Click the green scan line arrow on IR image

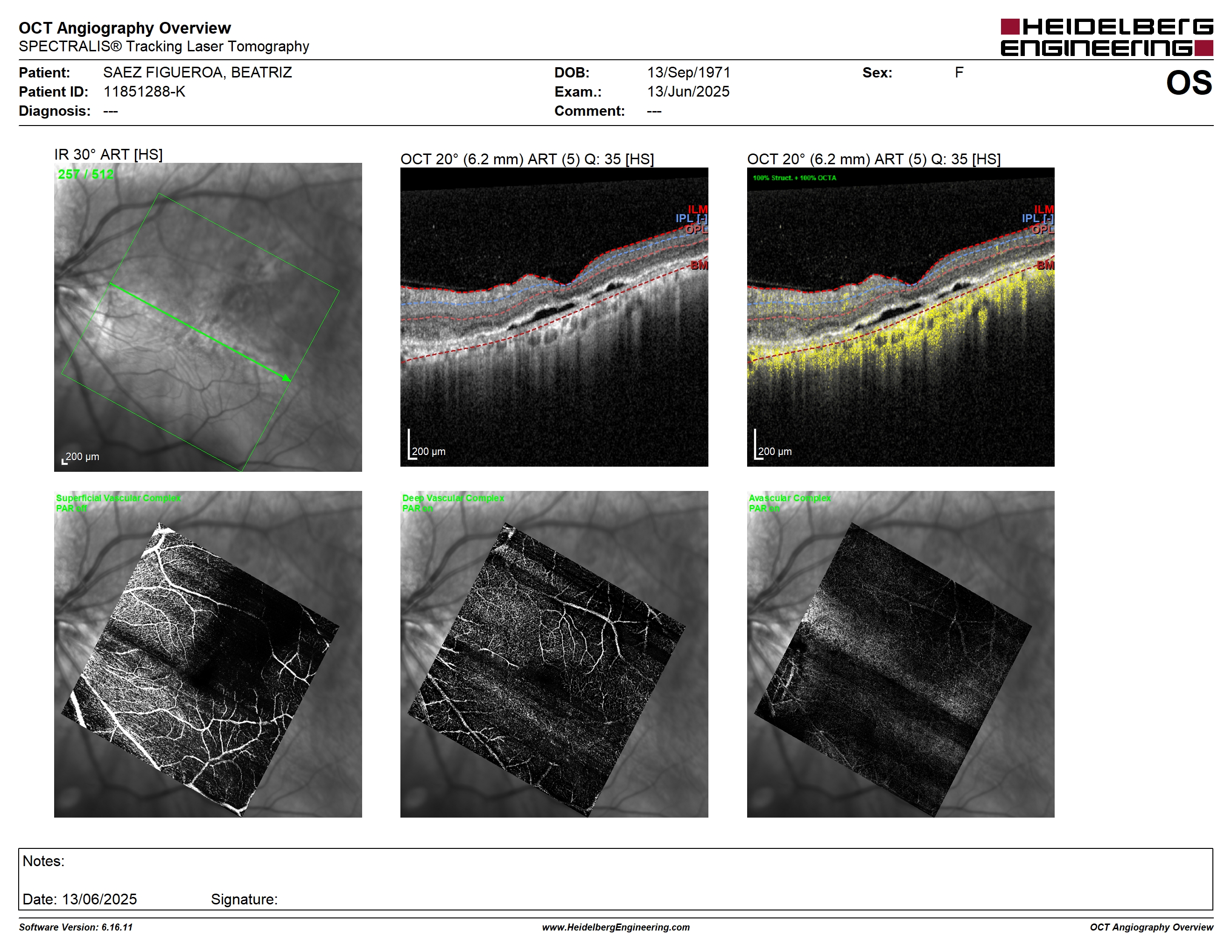pos(200,332)
